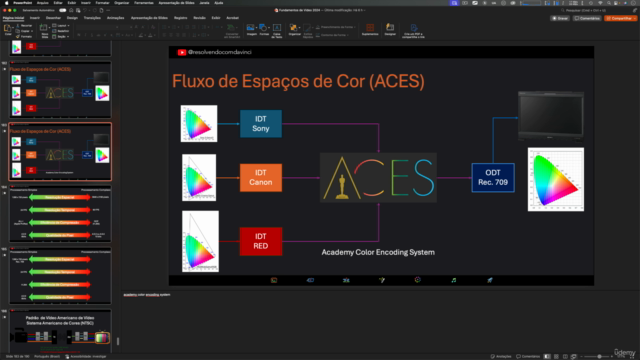Open Anotações notes in status bar

[501, 356]
